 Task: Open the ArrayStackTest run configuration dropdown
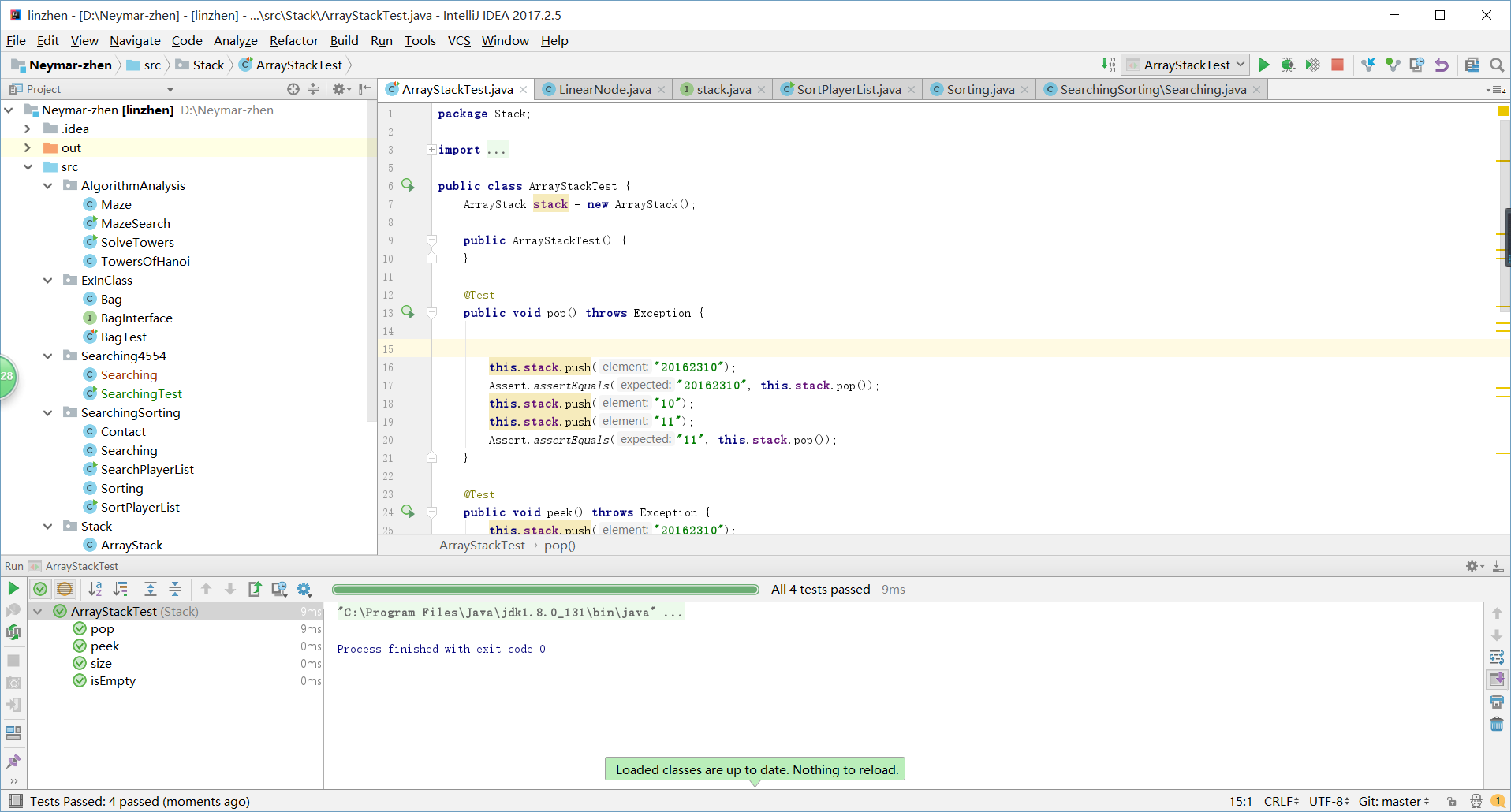click(x=1186, y=65)
